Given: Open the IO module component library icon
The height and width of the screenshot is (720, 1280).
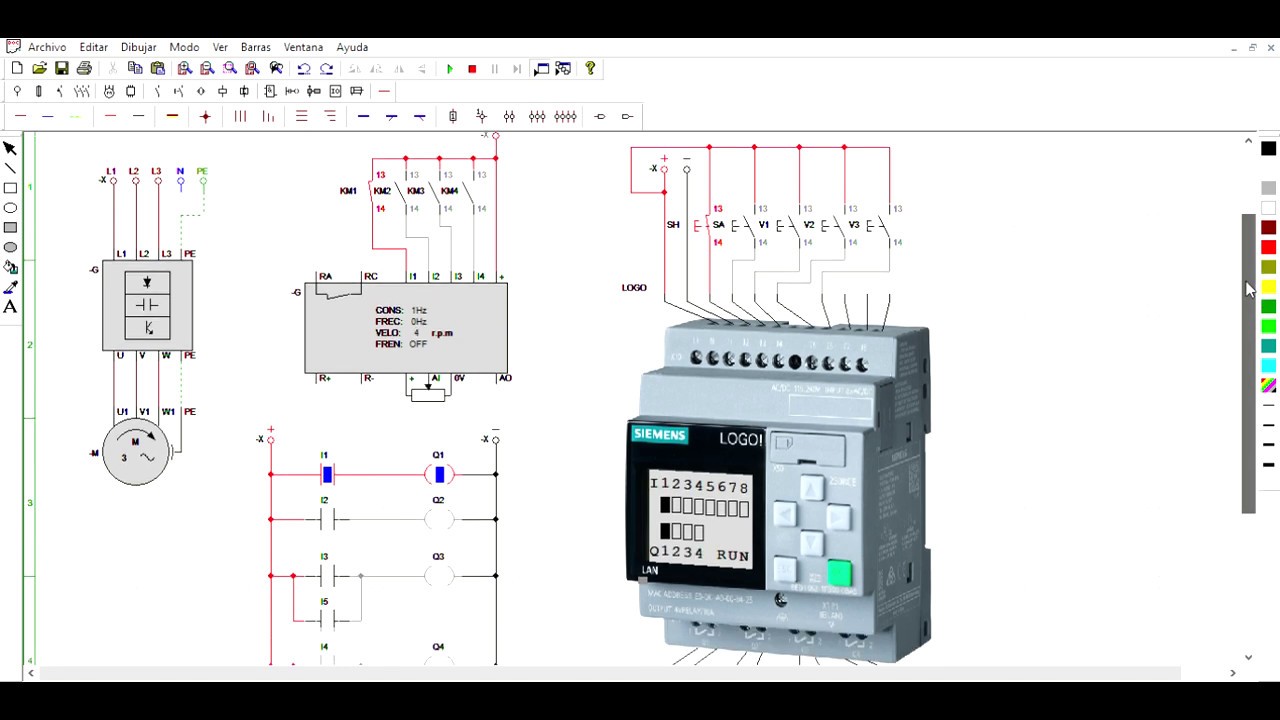Looking at the screenshot, I should (x=336, y=91).
